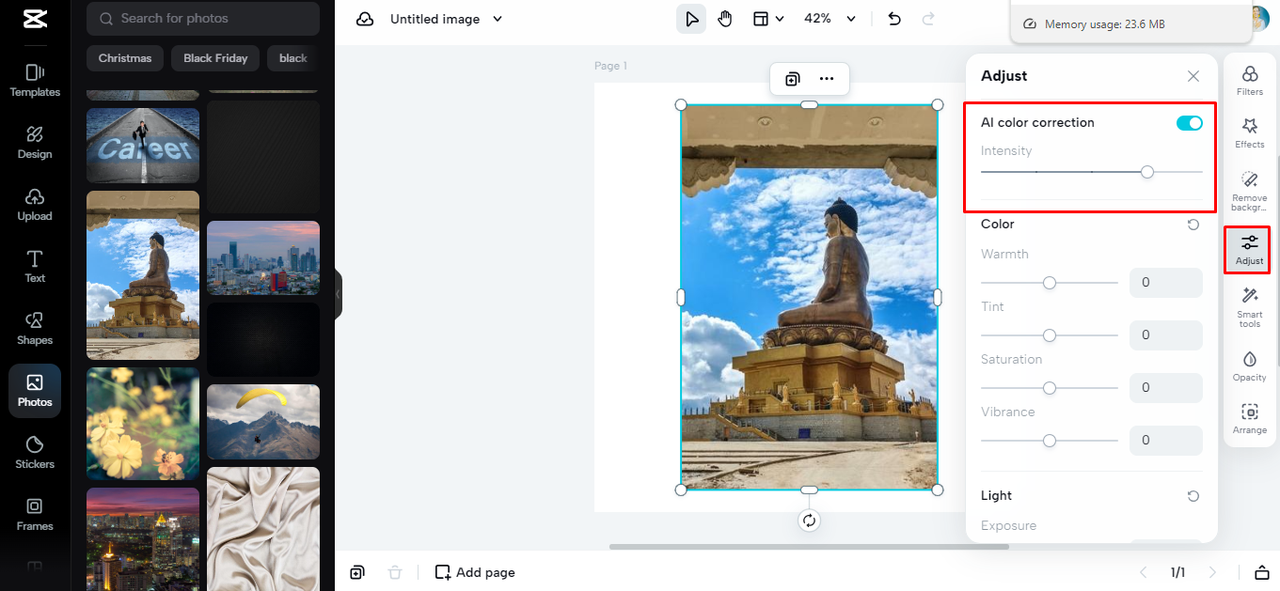Click the AI color correction Intensity slider
Screen dimensions: 1280x591
coord(1092,172)
